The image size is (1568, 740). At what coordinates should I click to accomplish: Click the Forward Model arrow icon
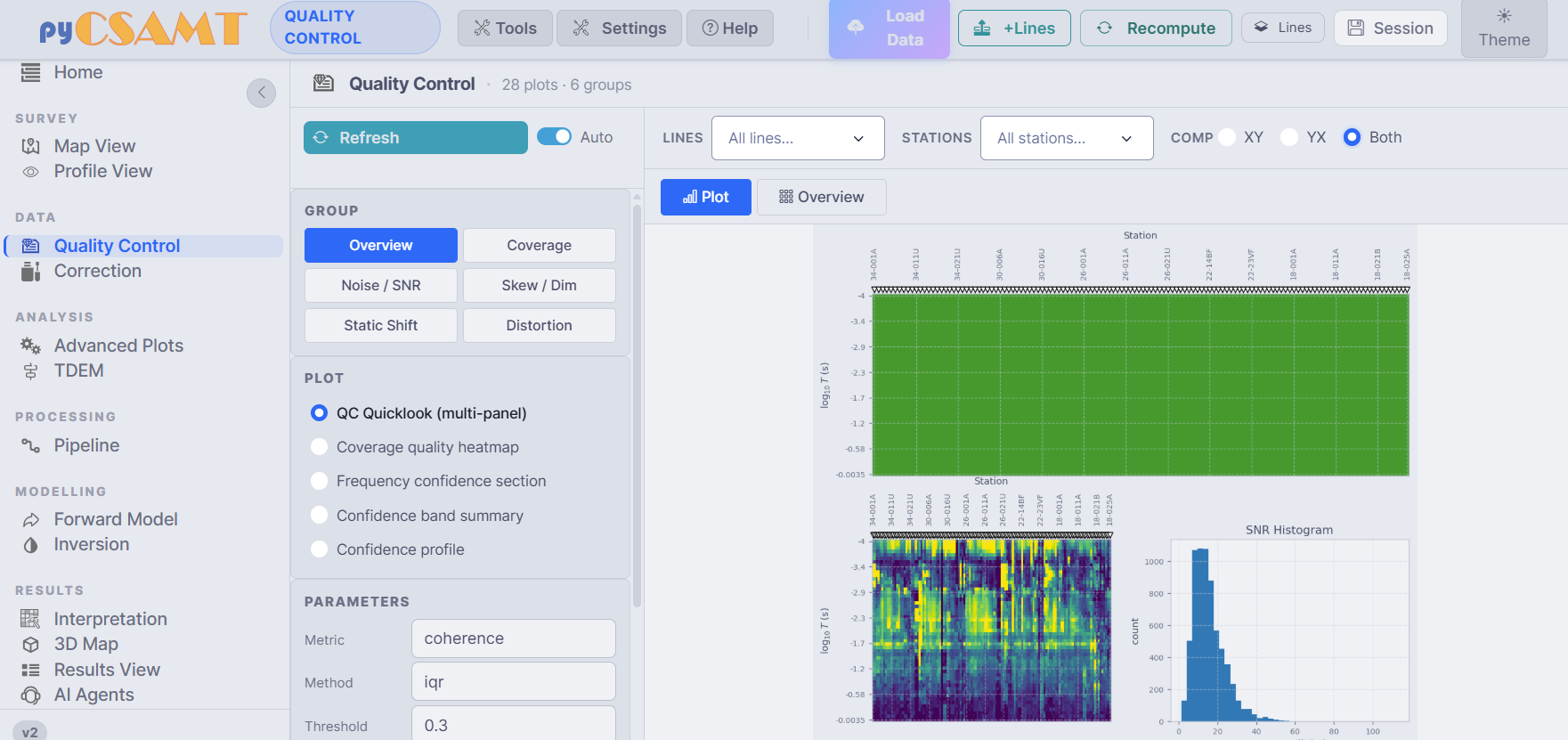point(31,519)
